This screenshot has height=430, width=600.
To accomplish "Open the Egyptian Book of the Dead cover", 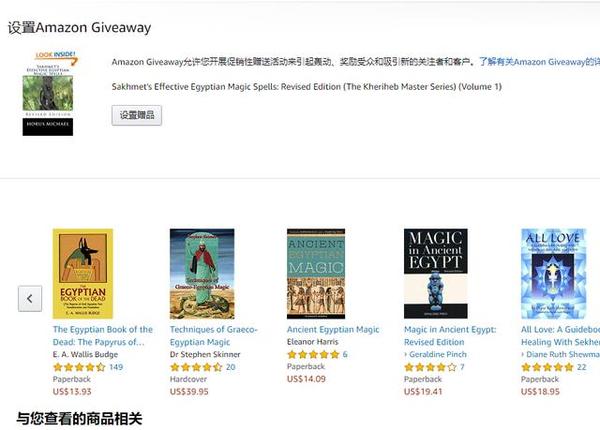I will click(83, 274).
